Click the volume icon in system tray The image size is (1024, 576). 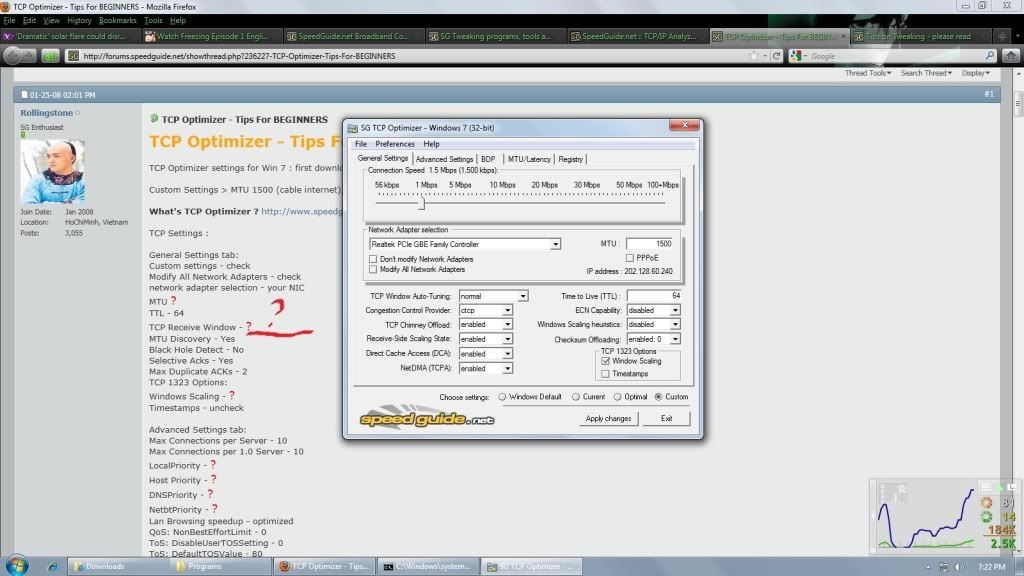(960, 567)
